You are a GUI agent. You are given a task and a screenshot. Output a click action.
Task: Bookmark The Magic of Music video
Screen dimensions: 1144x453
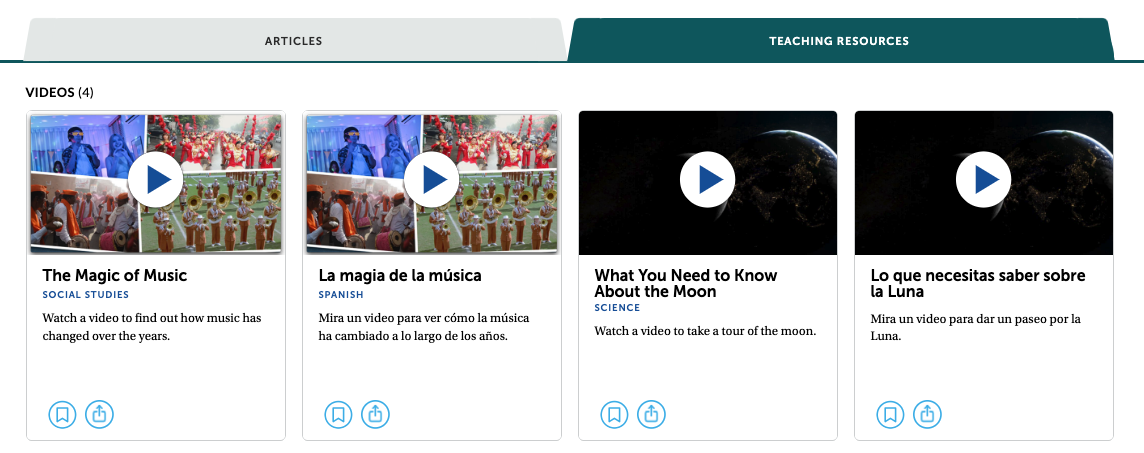(62, 414)
